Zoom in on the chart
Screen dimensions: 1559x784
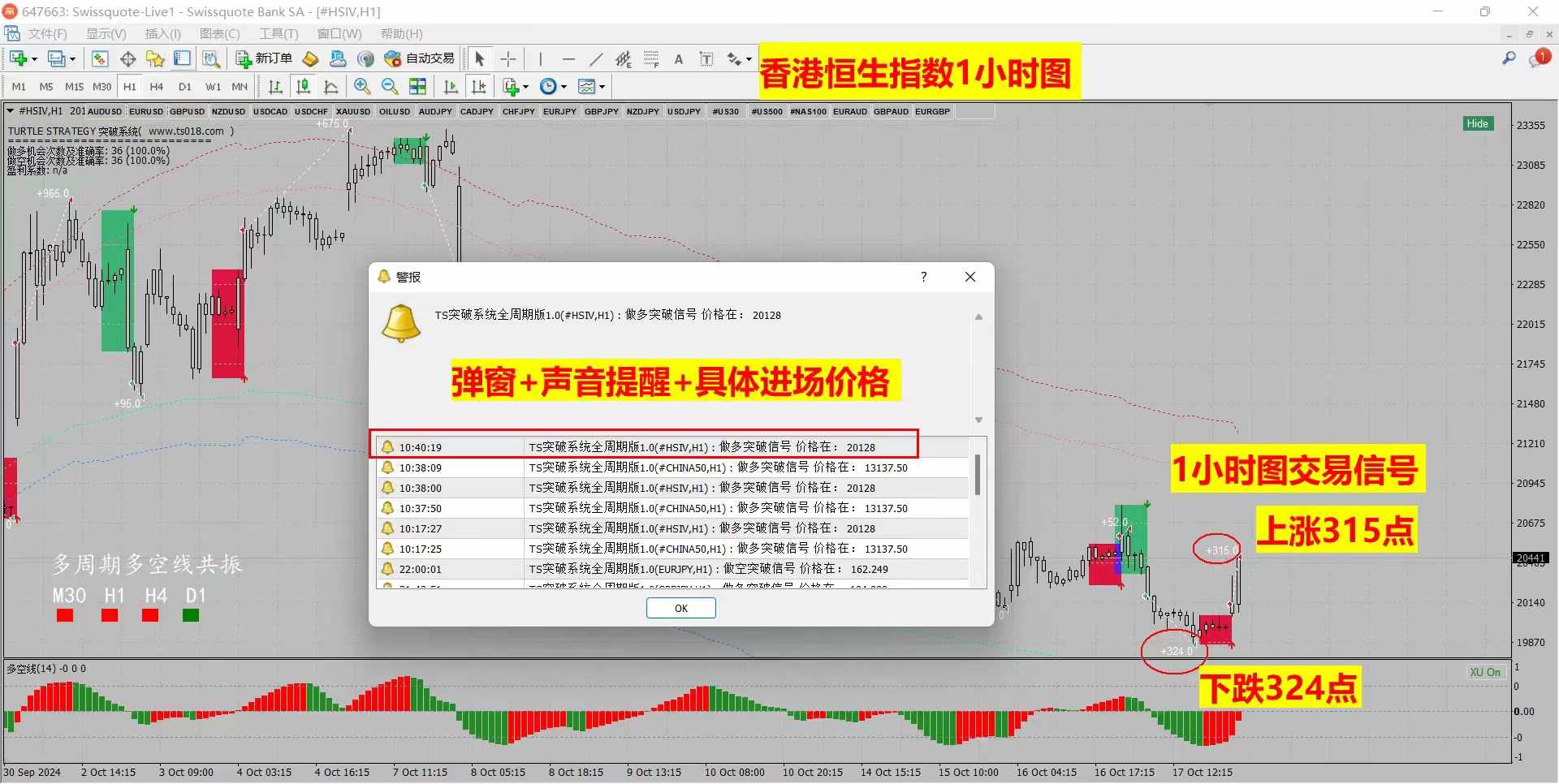tap(362, 86)
